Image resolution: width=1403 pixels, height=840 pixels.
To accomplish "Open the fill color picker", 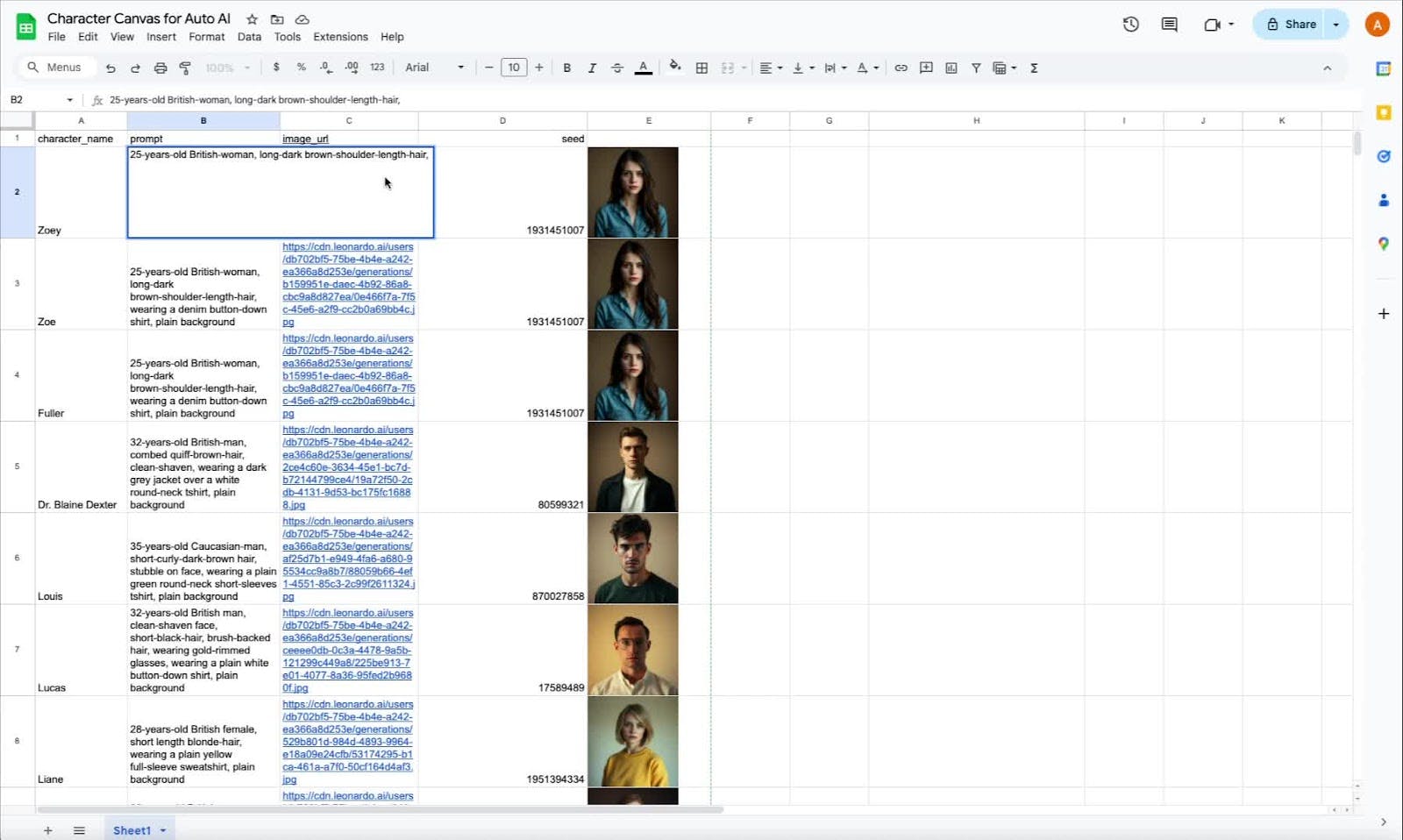I will pos(674,68).
